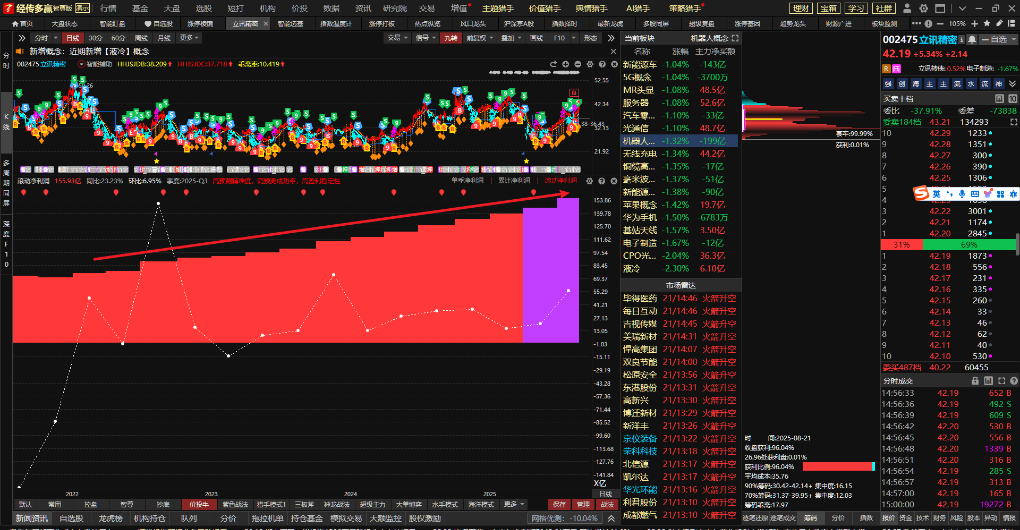This screenshot has height=530, width=1020.
Task: Open the settings gear in title bar
Action: click(924, 8)
